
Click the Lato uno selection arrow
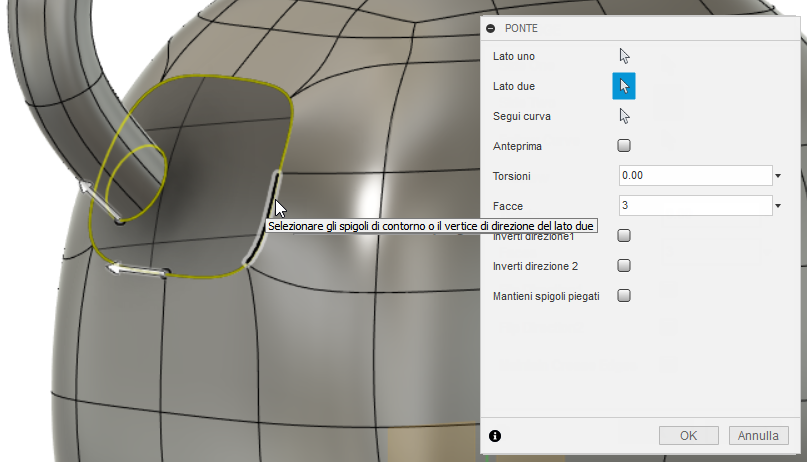point(624,56)
